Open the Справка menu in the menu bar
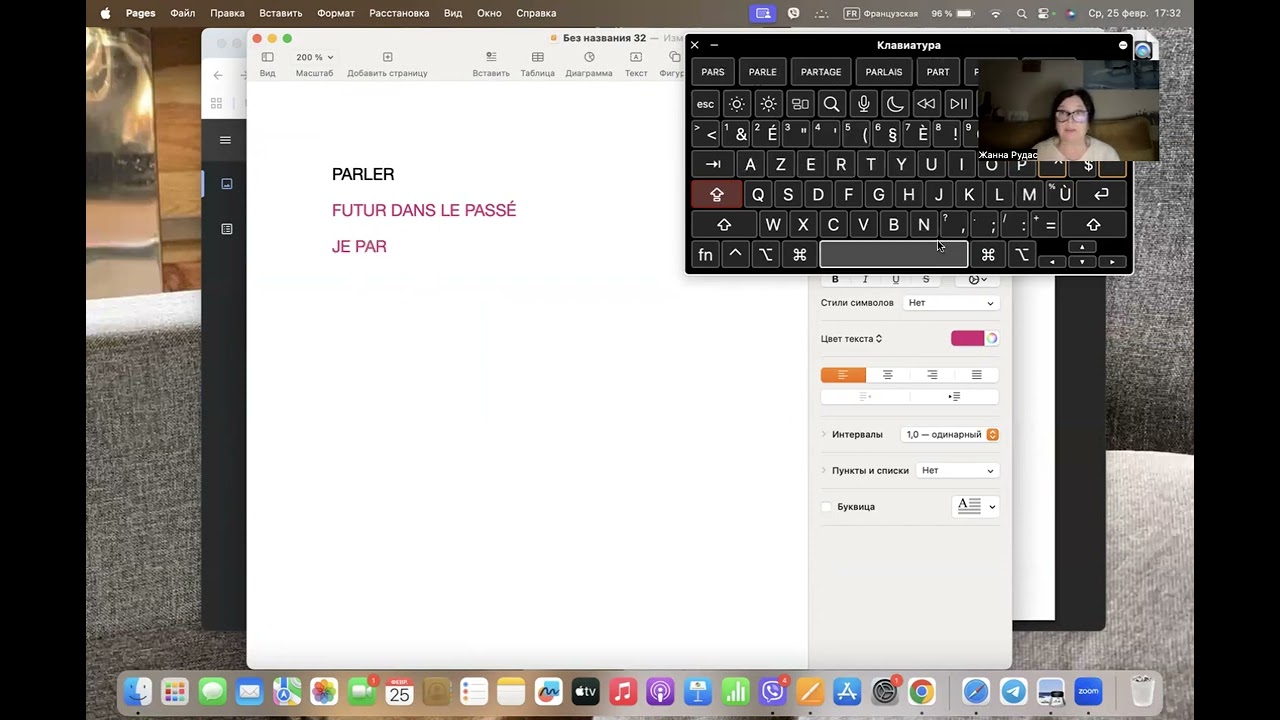This screenshot has width=1280, height=720. click(x=536, y=13)
